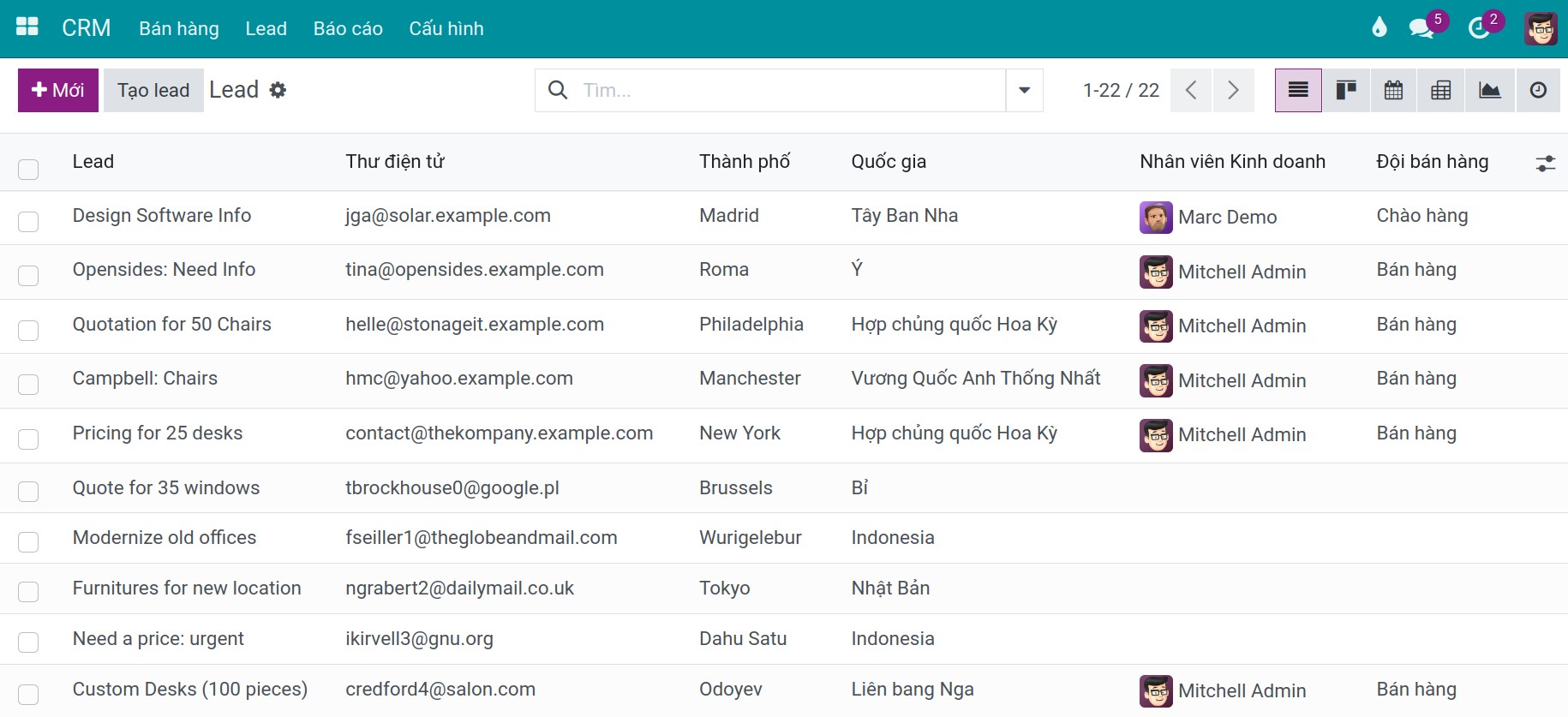
Task: Click email ngrabert2@dailymail.co.uk
Action: (x=459, y=588)
